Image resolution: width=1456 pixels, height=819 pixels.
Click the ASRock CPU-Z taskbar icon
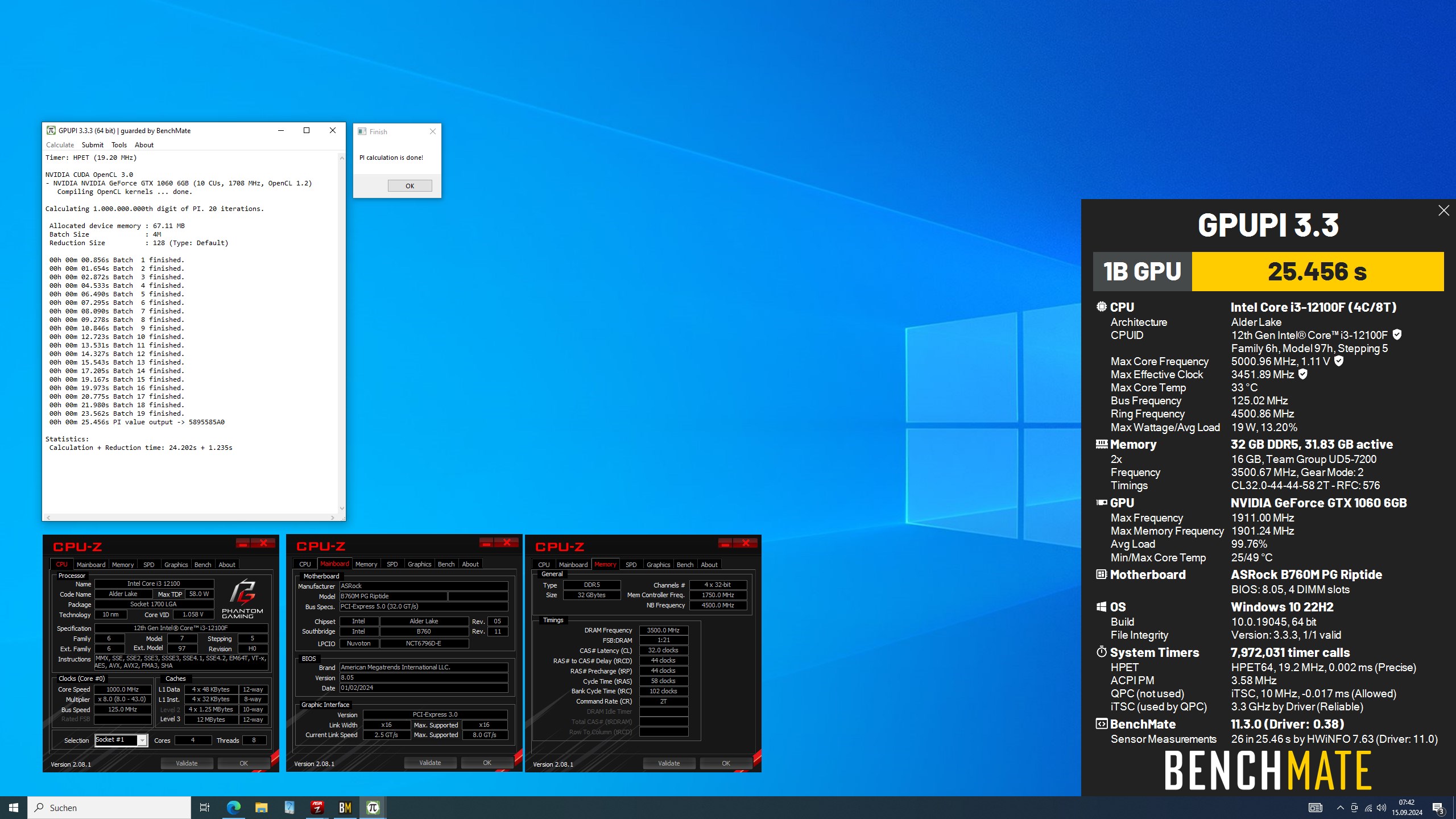(x=317, y=808)
